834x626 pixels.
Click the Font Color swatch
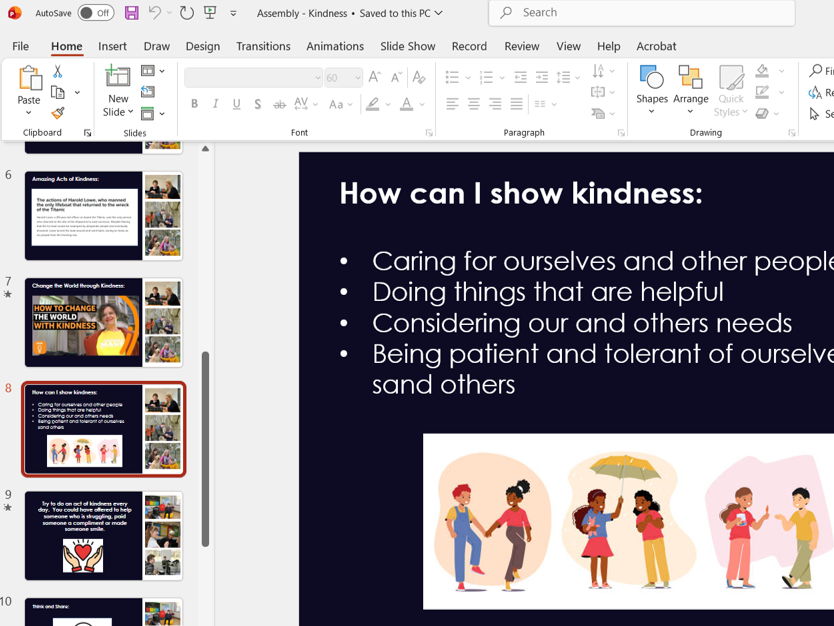406,105
